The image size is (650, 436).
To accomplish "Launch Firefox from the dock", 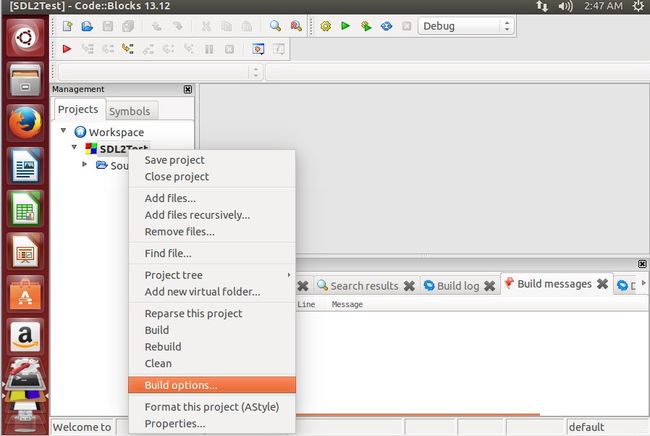I will coord(25,123).
